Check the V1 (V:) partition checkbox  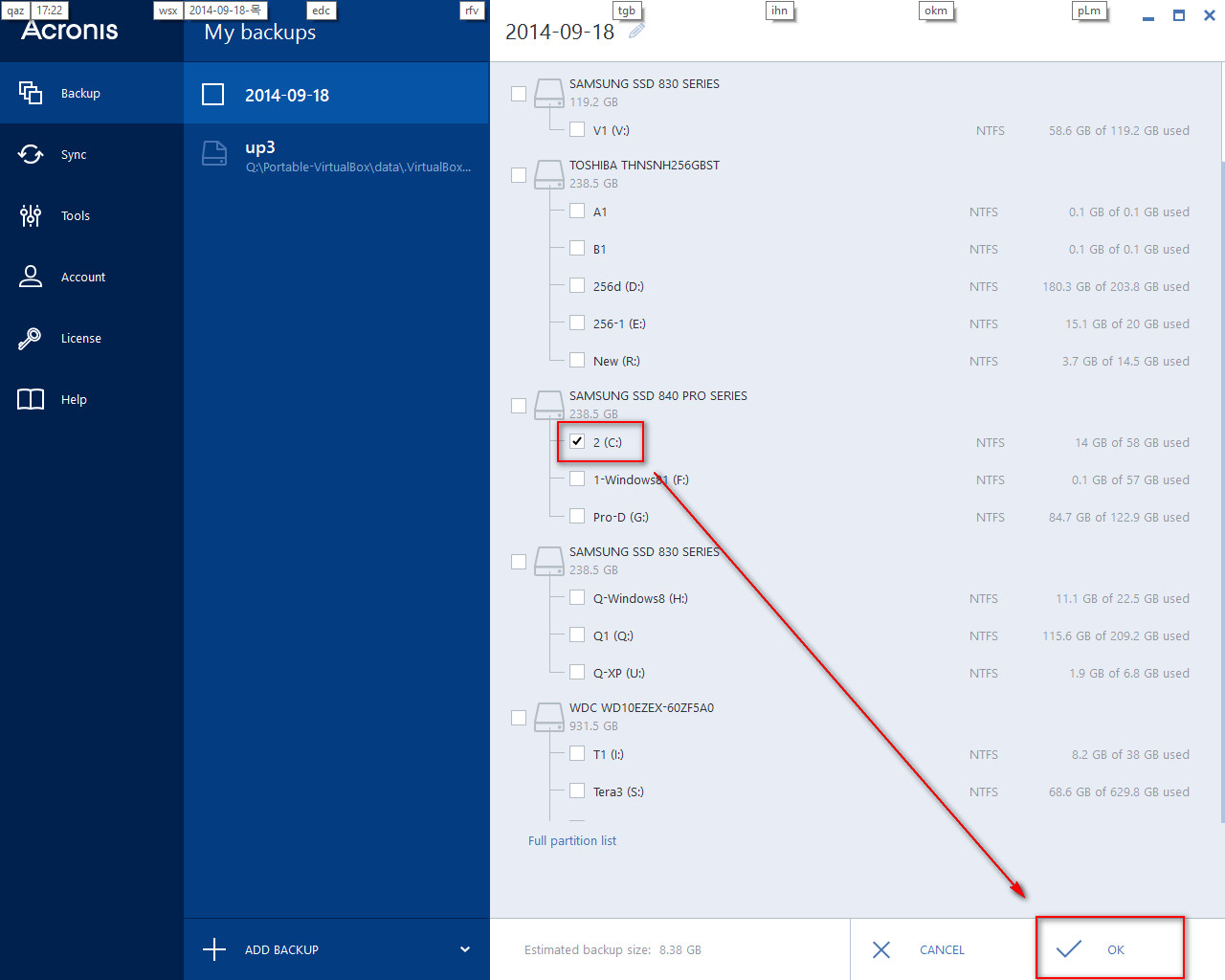click(577, 129)
